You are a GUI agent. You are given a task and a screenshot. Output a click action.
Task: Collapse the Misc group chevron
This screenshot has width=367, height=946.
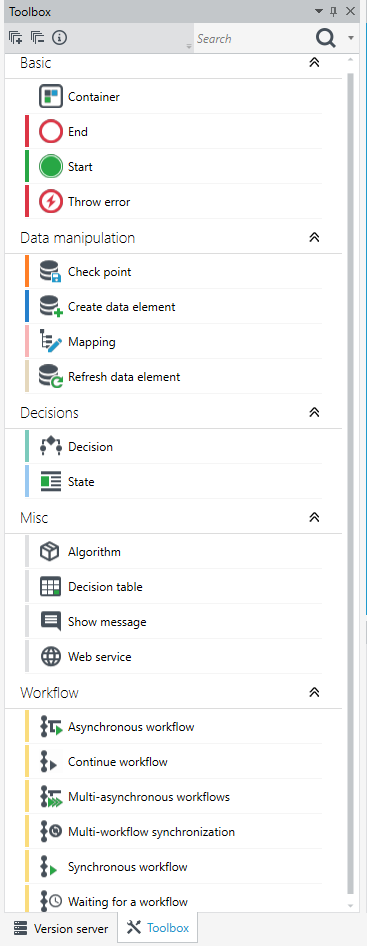coord(314,518)
